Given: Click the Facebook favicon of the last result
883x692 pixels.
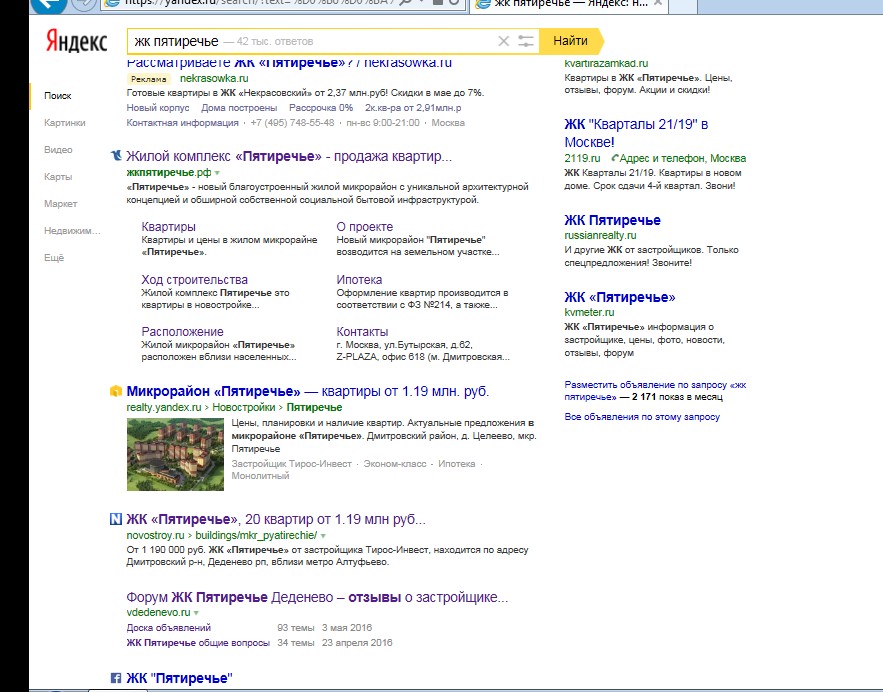Looking at the screenshot, I should [x=115, y=678].
